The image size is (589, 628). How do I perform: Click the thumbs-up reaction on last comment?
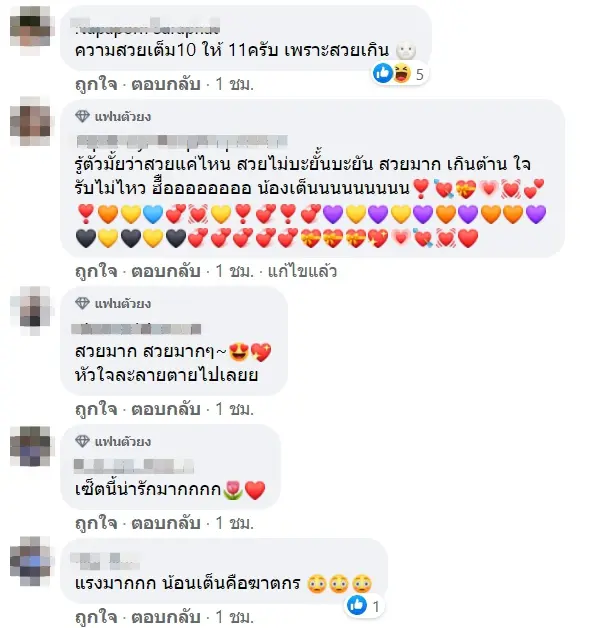pyautogui.click(x=357, y=605)
